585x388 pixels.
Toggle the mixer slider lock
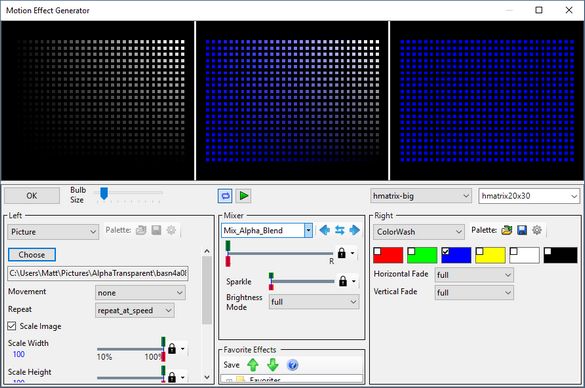tap(341, 253)
